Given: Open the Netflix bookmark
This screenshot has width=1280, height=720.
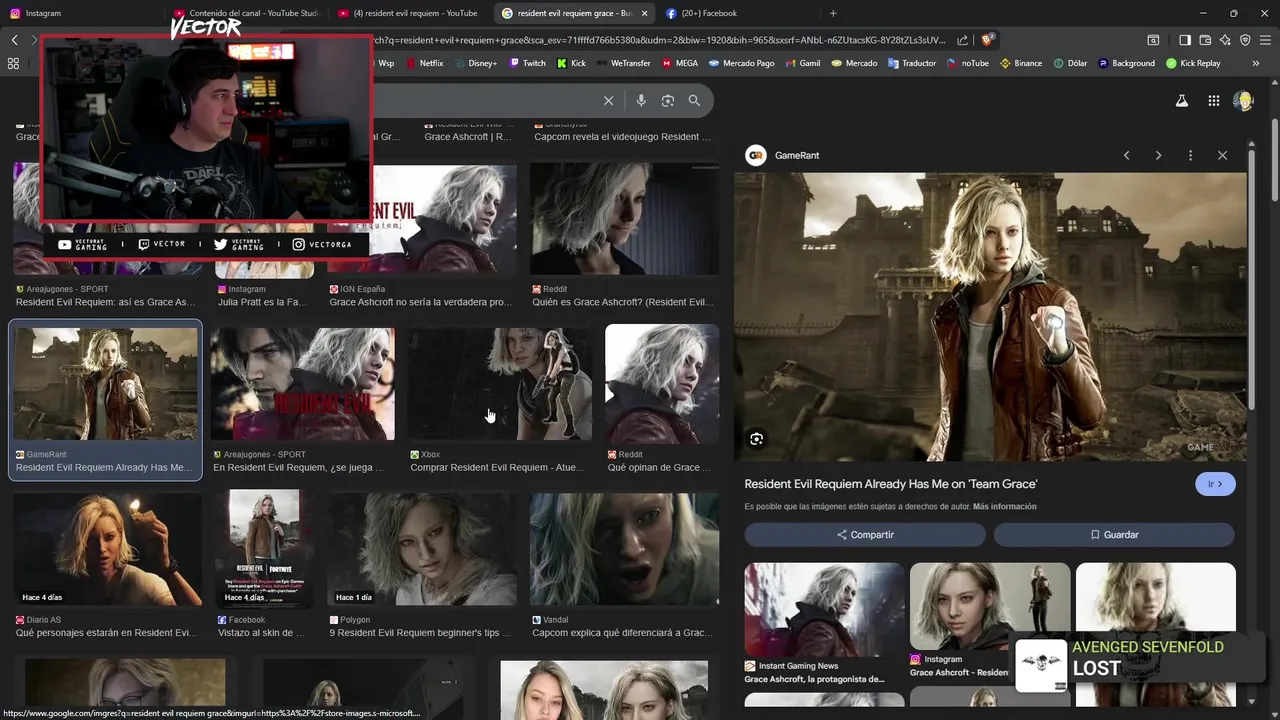Looking at the screenshot, I should click(424, 63).
